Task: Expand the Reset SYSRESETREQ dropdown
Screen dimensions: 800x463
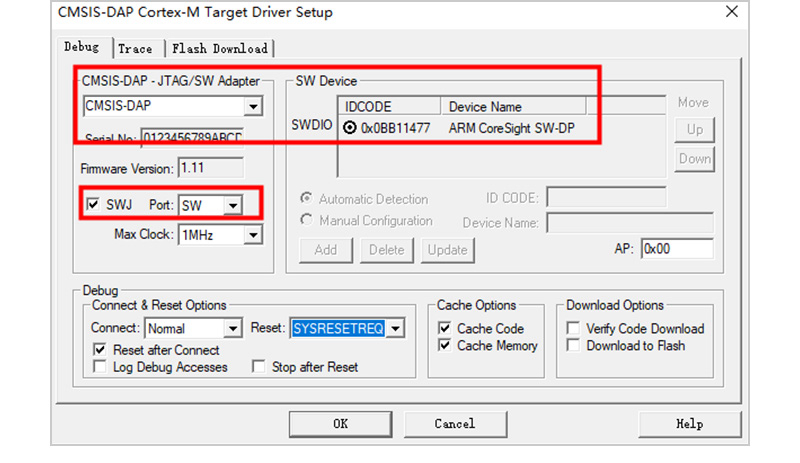Action: [x=395, y=328]
